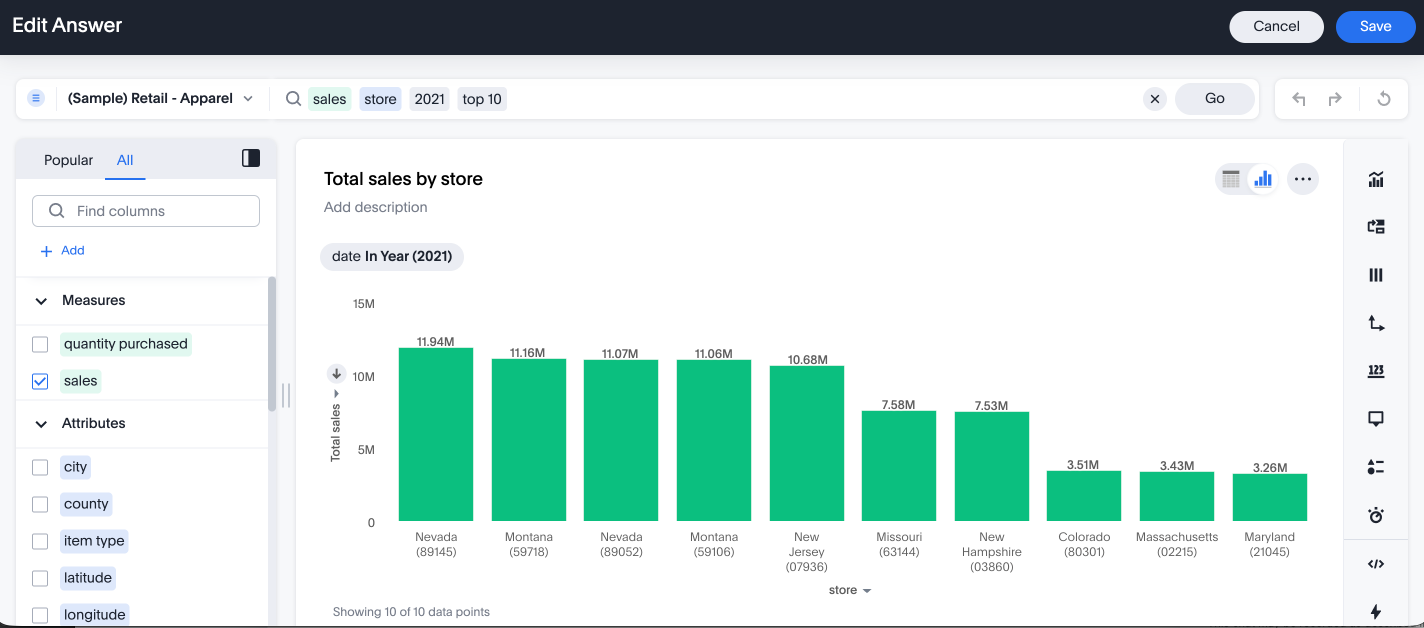1424x628 pixels.
Task: Select the chart view icon
Action: [1263, 179]
